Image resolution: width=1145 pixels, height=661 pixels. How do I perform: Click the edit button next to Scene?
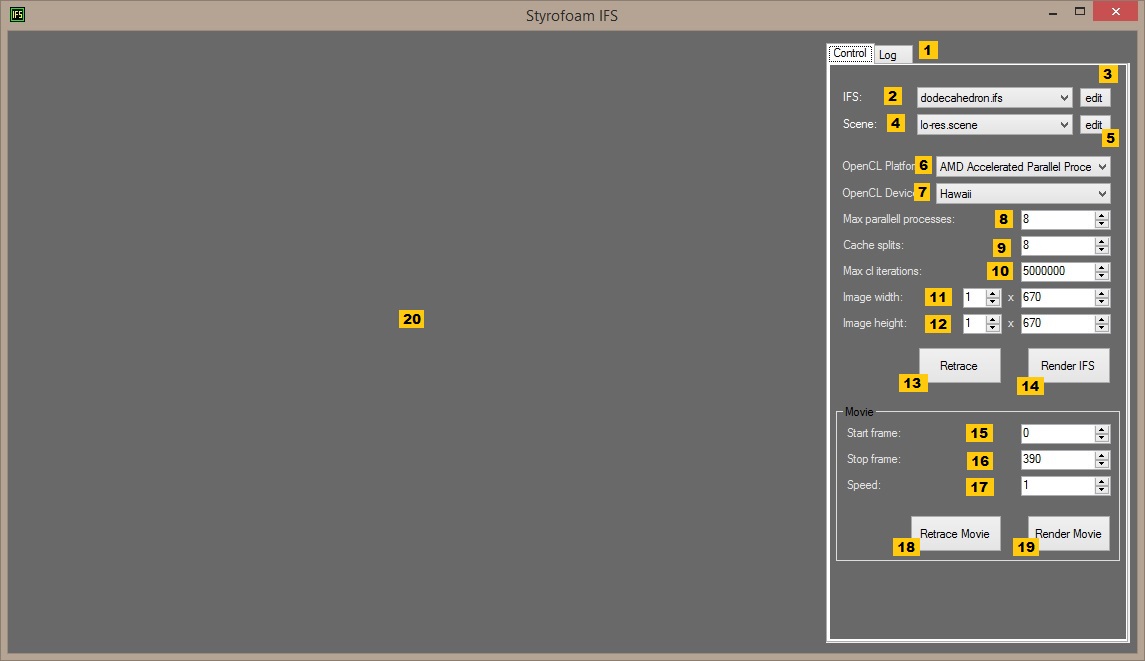coord(1095,125)
